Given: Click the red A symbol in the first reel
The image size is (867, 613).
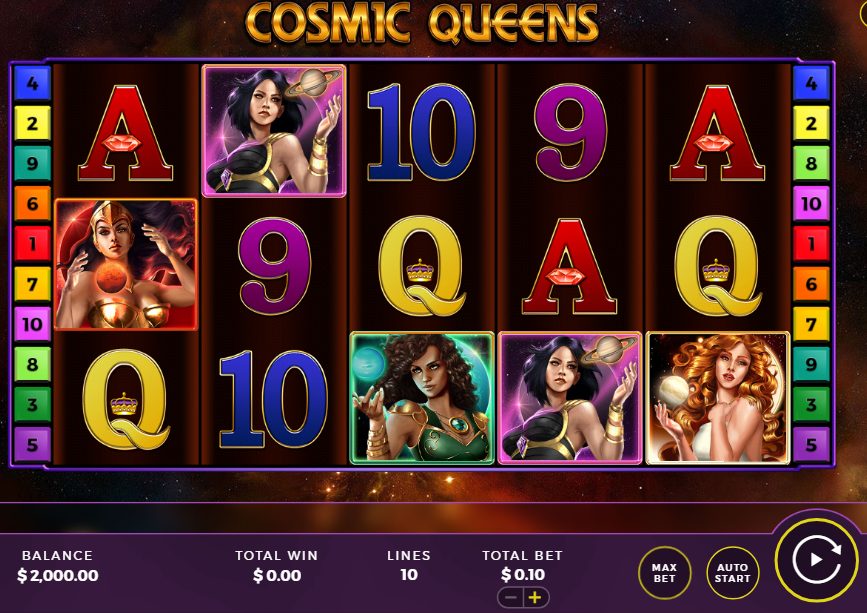Looking at the screenshot, I should point(126,133).
